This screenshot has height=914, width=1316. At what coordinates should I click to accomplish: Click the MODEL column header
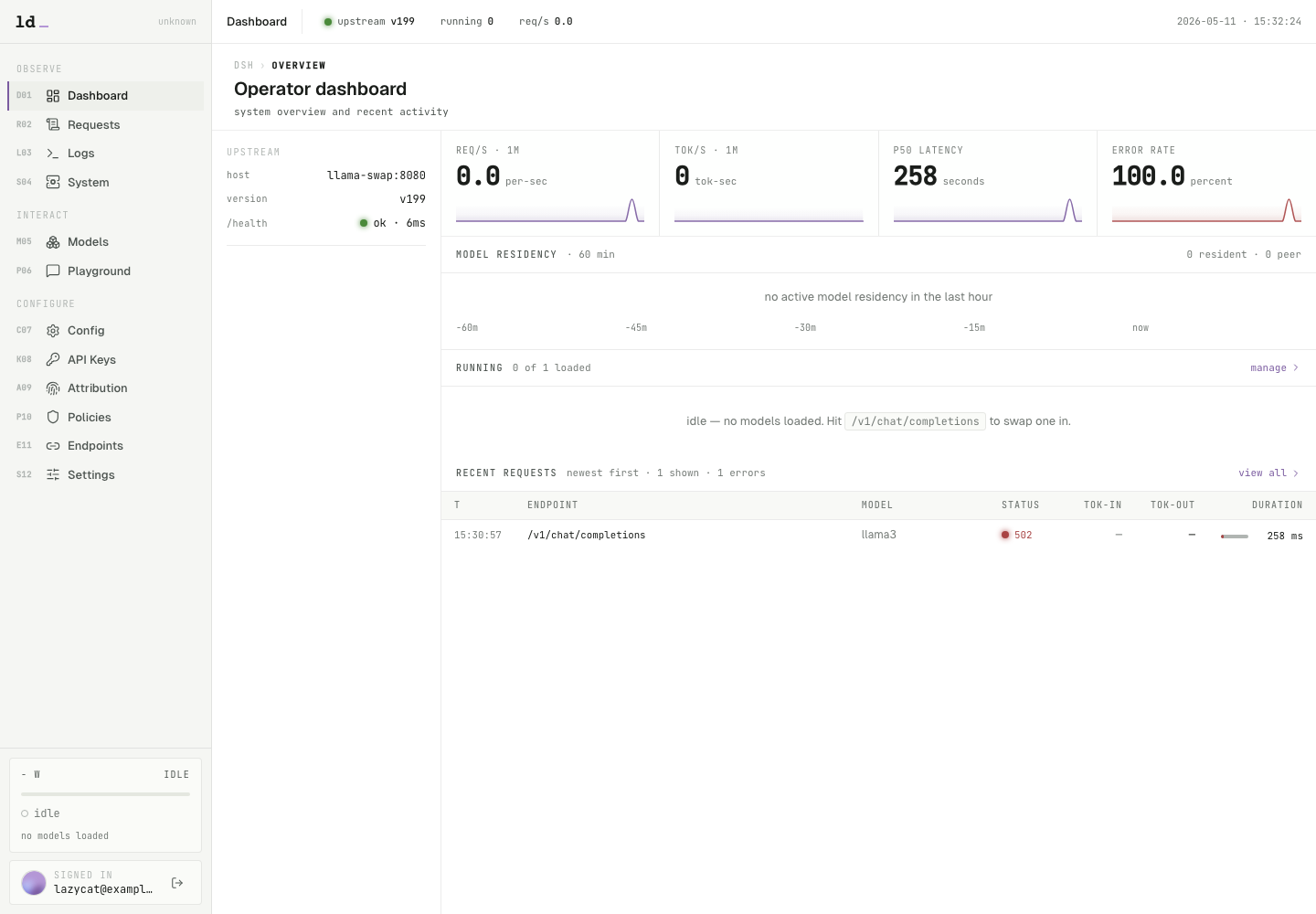click(876, 505)
